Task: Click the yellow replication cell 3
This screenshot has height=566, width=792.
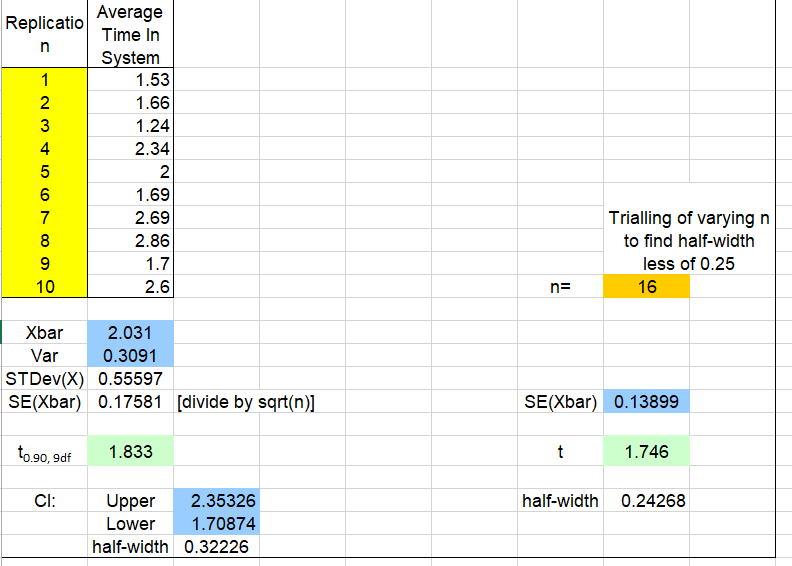Action: (x=44, y=125)
